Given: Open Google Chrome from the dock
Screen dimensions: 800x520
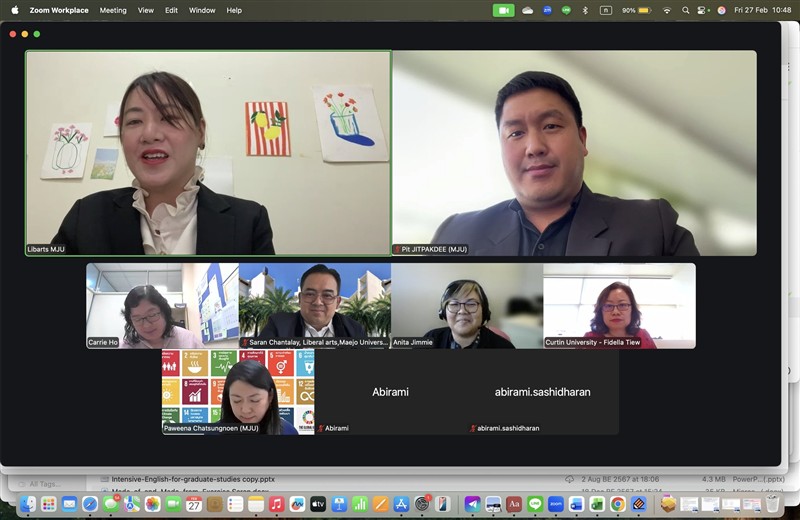Looking at the screenshot, I should point(617,504).
